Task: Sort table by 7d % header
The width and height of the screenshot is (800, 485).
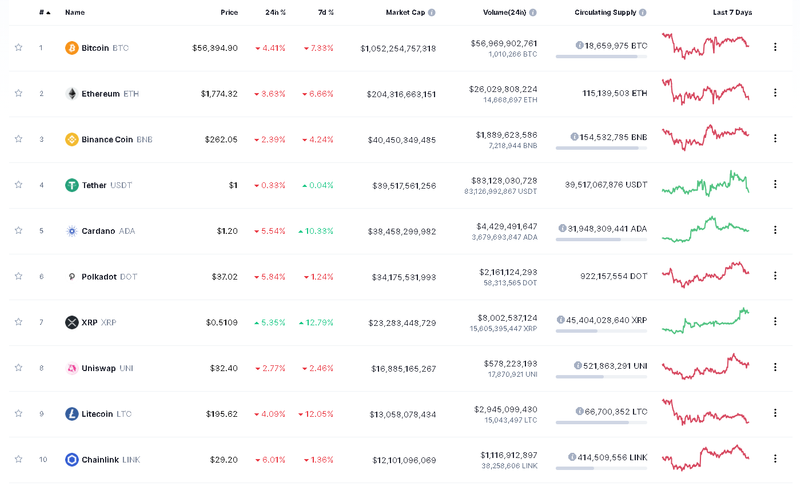Action: point(326,12)
